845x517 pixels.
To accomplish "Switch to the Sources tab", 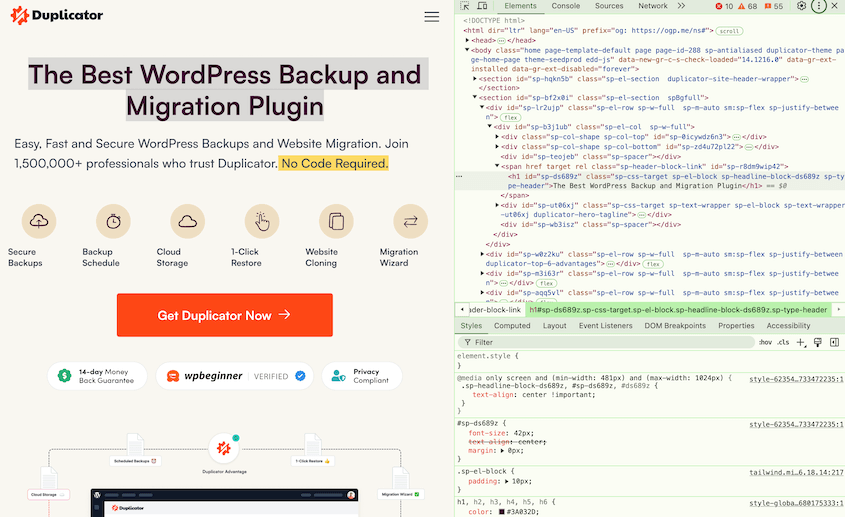I will click(x=609, y=6).
